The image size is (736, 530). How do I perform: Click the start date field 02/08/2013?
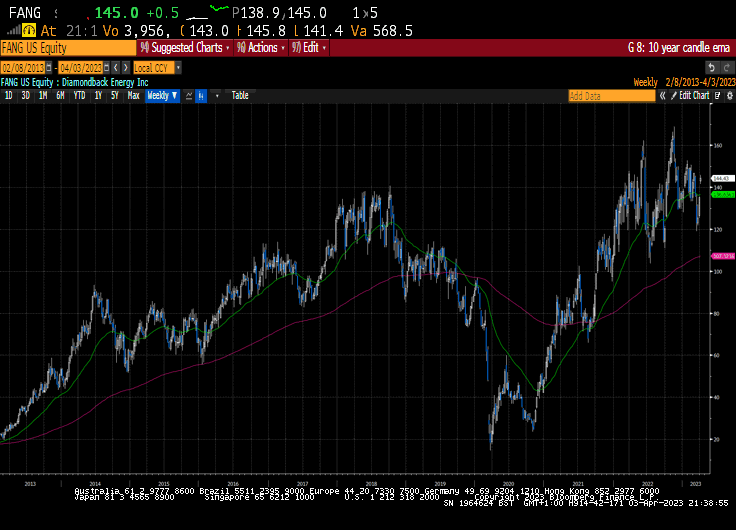pyautogui.click(x=23, y=68)
